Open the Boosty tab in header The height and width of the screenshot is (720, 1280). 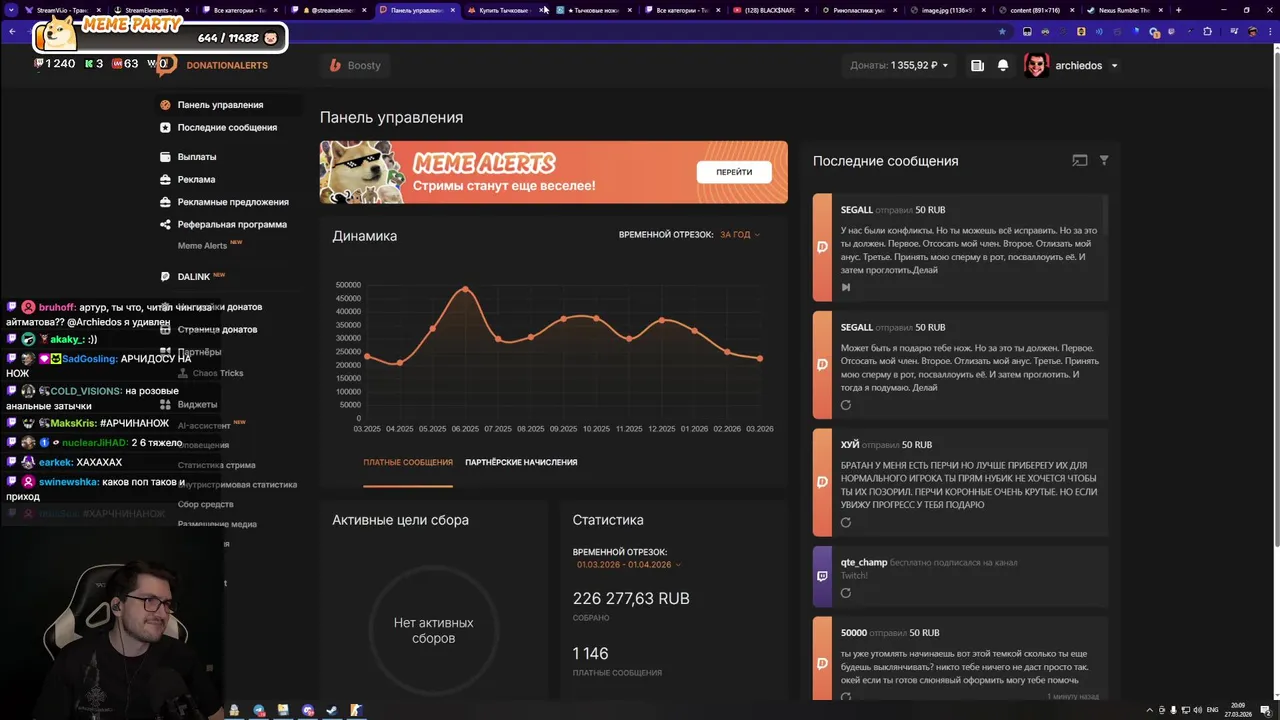tap(355, 66)
